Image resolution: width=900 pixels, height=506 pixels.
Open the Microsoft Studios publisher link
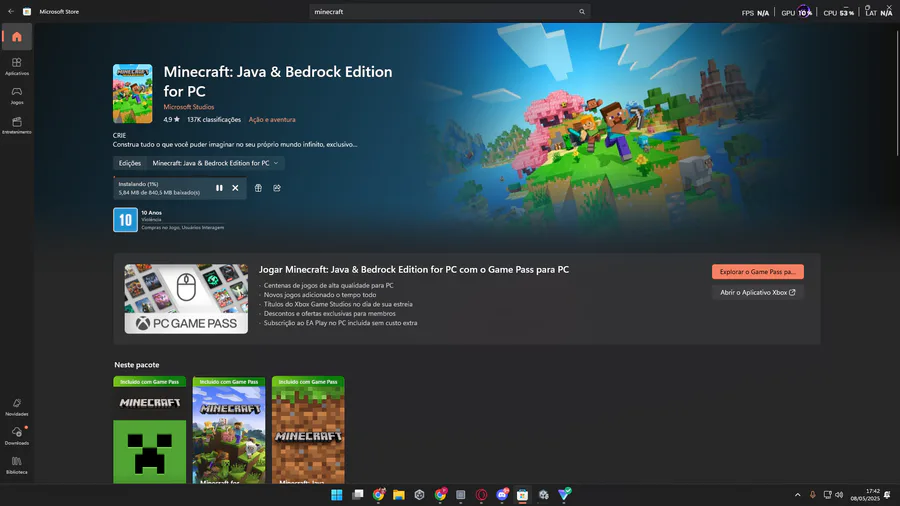[x=189, y=107]
